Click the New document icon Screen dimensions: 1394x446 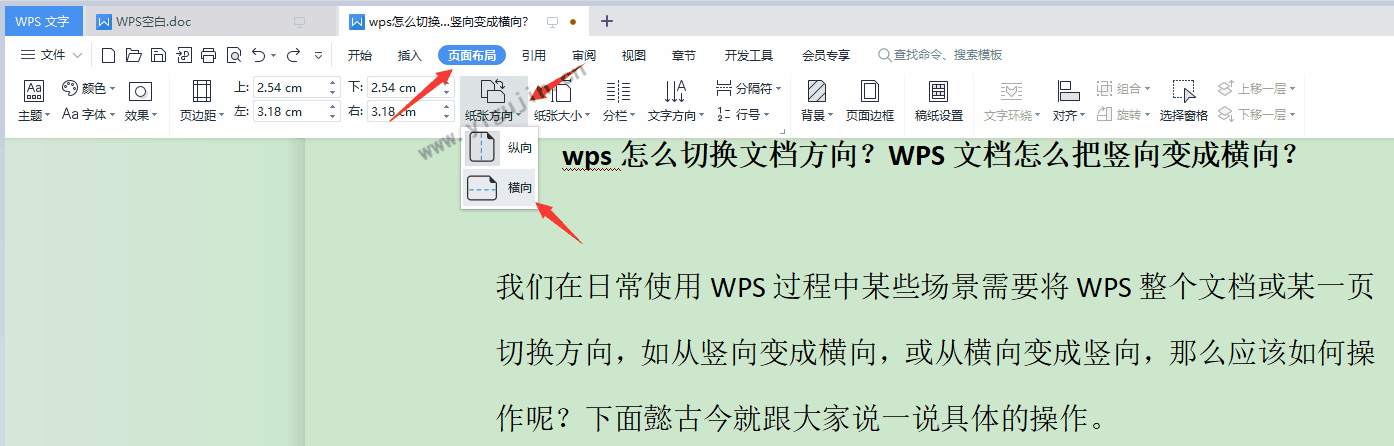[109, 55]
